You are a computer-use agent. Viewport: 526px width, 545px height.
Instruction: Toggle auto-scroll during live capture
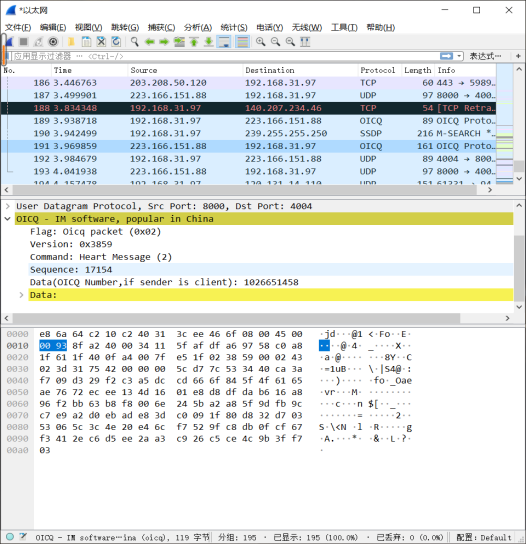pos(224,42)
